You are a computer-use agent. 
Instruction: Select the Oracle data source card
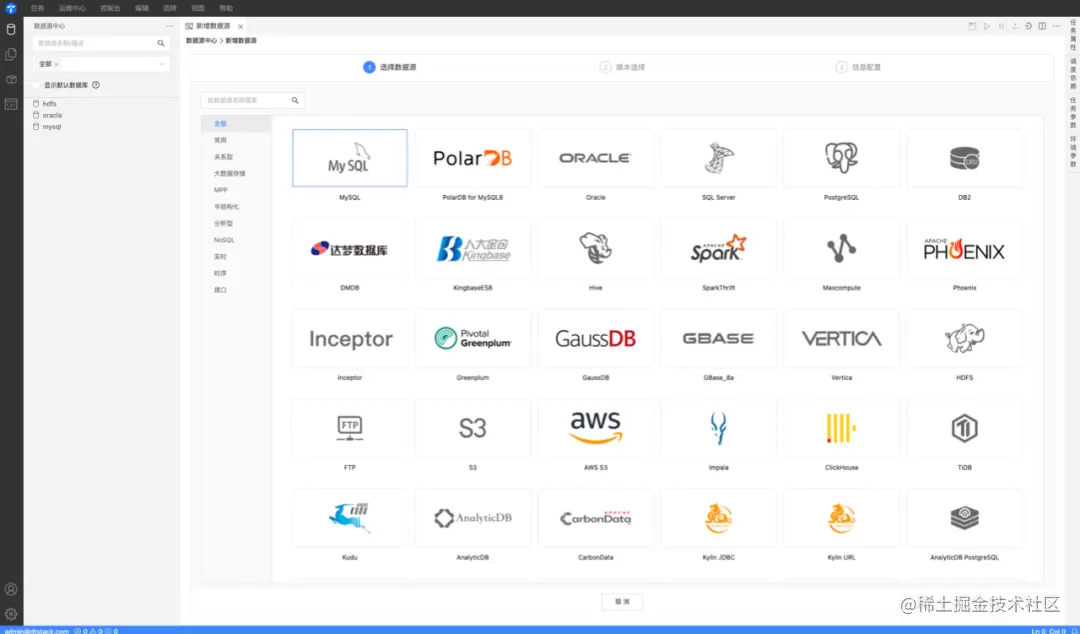[596, 158]
